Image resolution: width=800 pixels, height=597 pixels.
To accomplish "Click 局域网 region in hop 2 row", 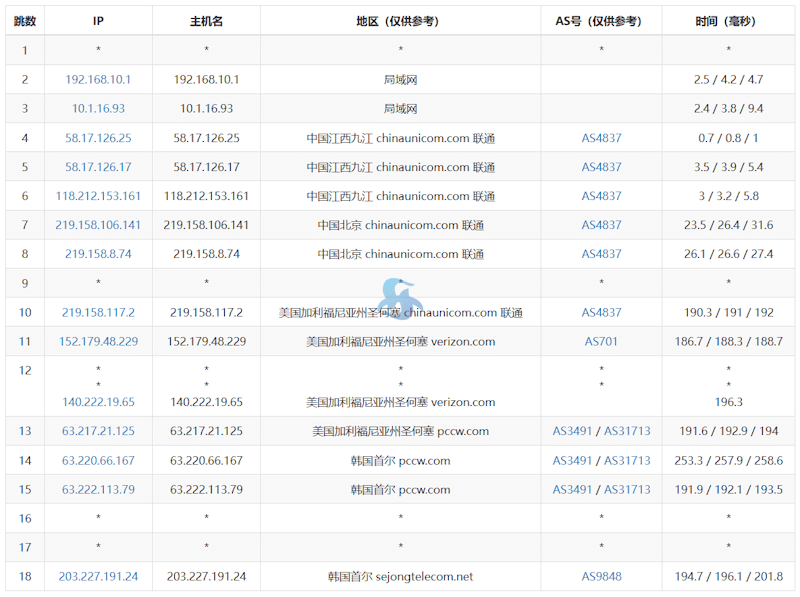I will [x=401, y=80].
